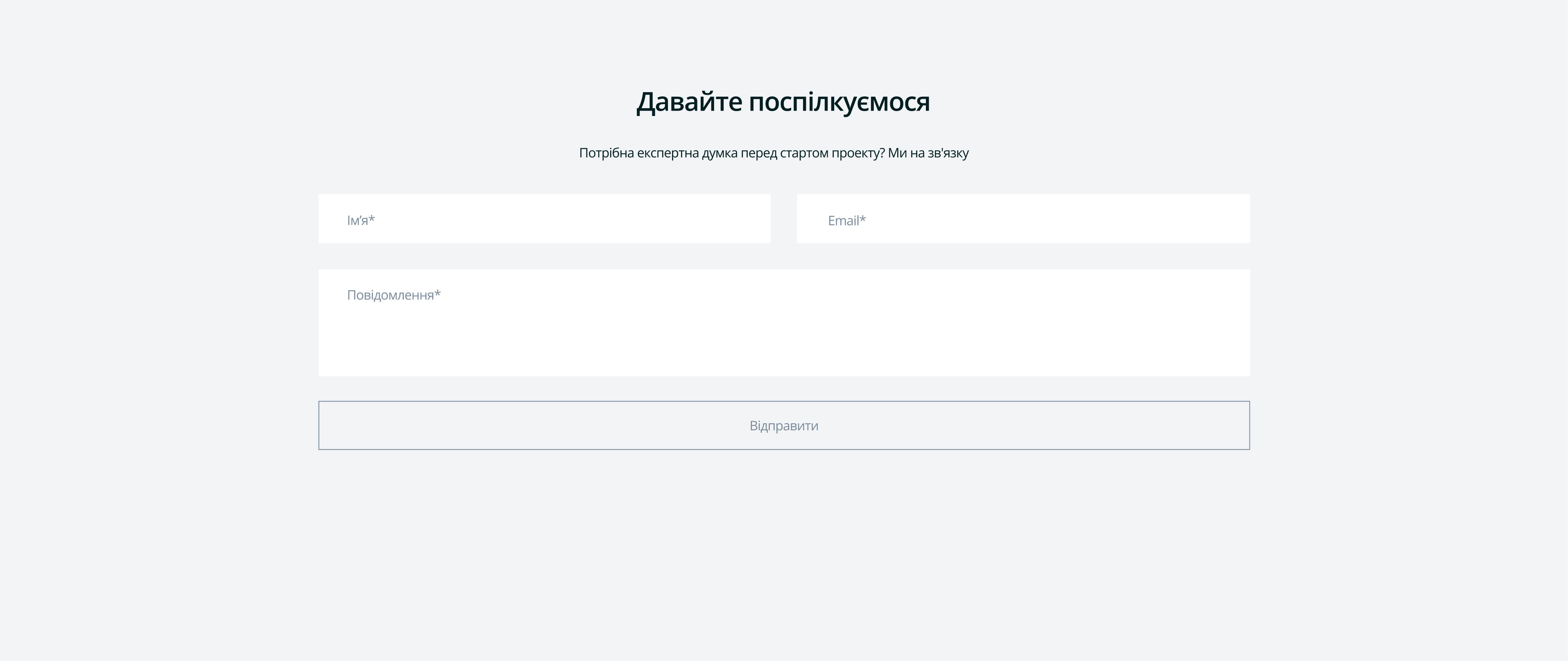Click the right form field in top row
This screenshot has height=661, width=1568.
click(x=1023, y=219)
